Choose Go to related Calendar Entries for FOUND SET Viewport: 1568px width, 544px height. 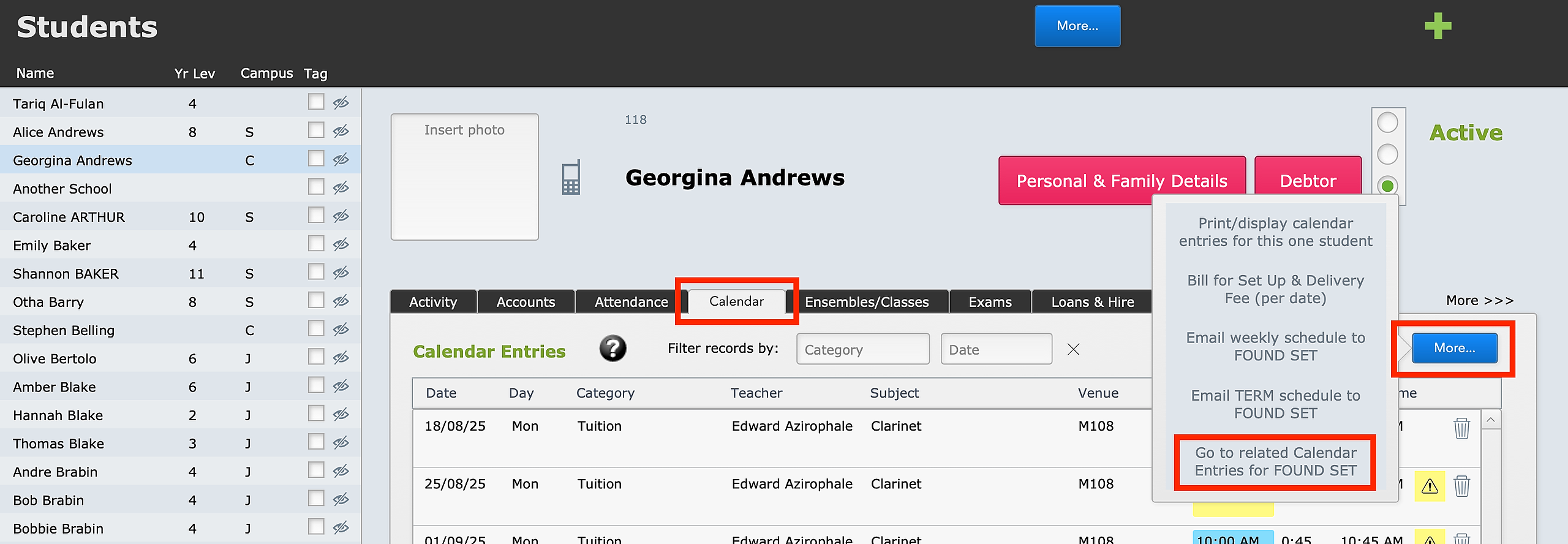click(1275, 462)
